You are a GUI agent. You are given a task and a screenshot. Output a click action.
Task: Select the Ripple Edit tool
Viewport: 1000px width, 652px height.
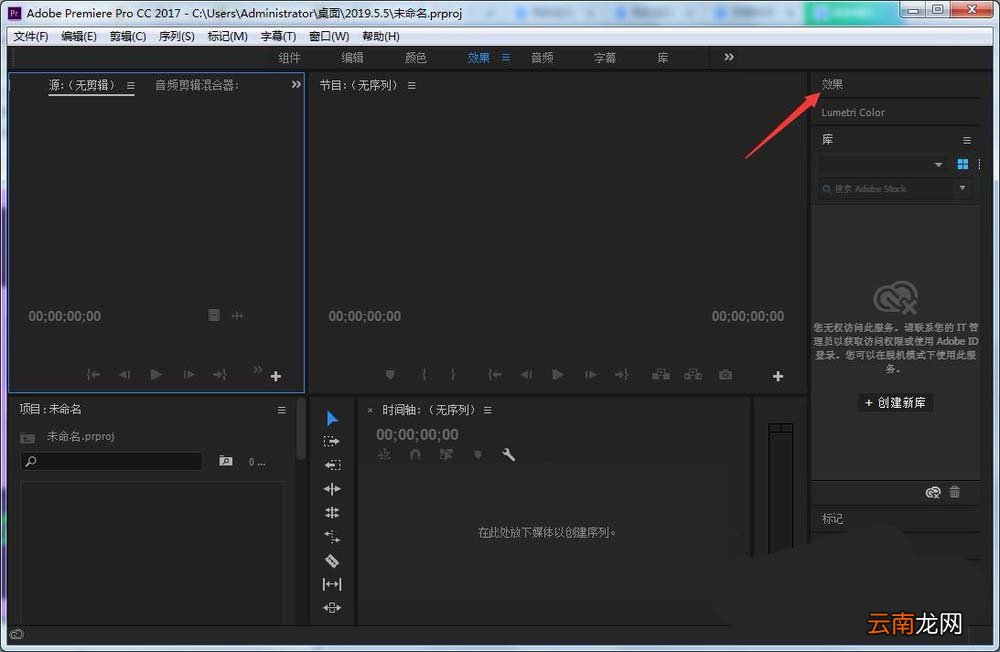332,489
